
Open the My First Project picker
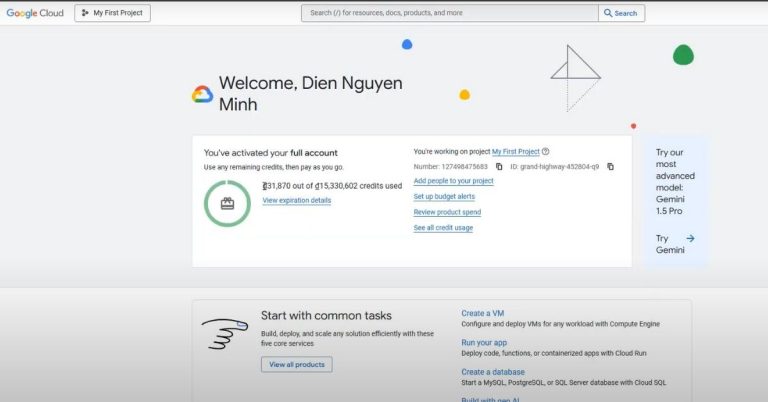[112, 13]
